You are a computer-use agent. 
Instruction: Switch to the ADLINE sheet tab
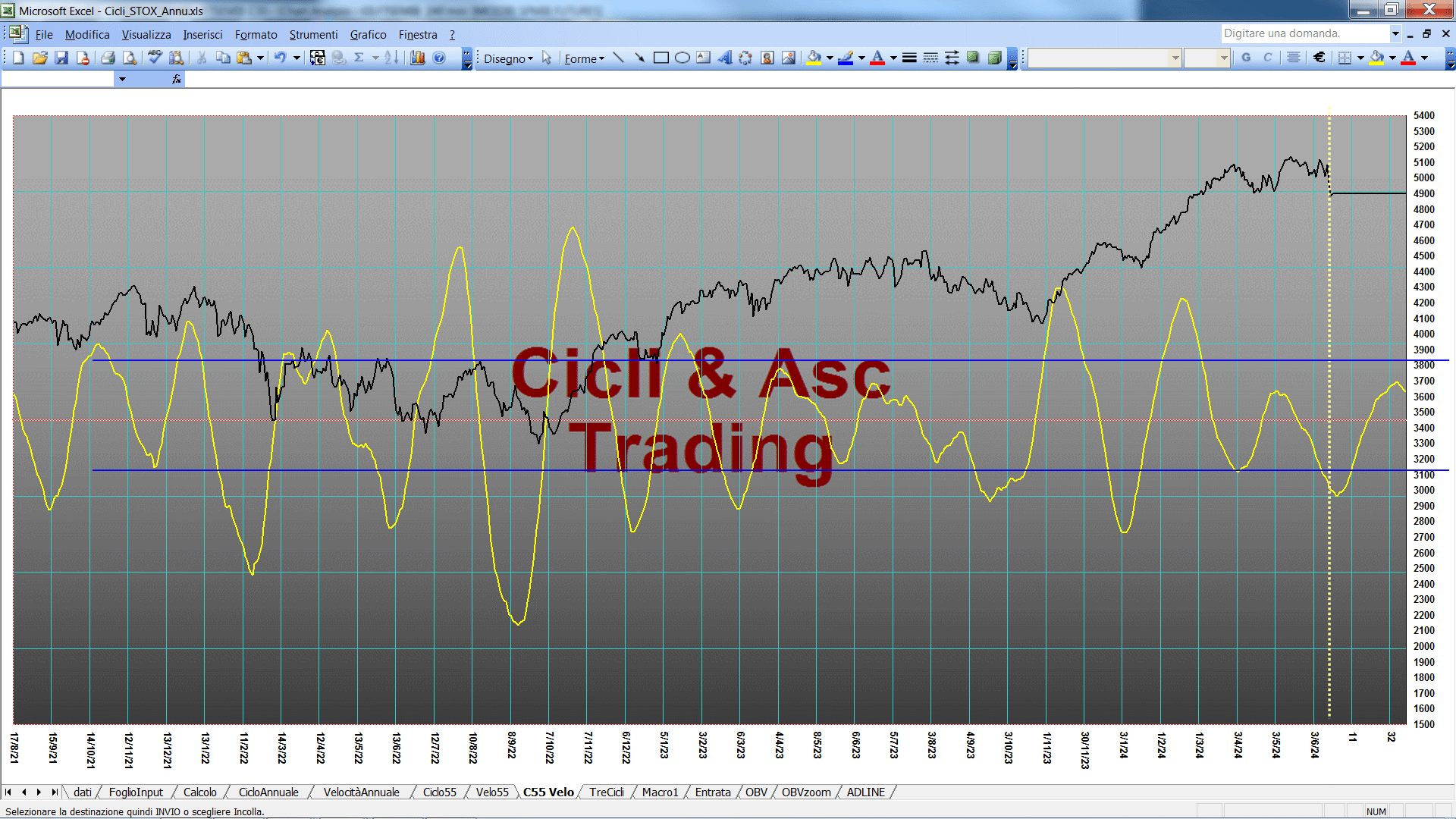[865, 792]
